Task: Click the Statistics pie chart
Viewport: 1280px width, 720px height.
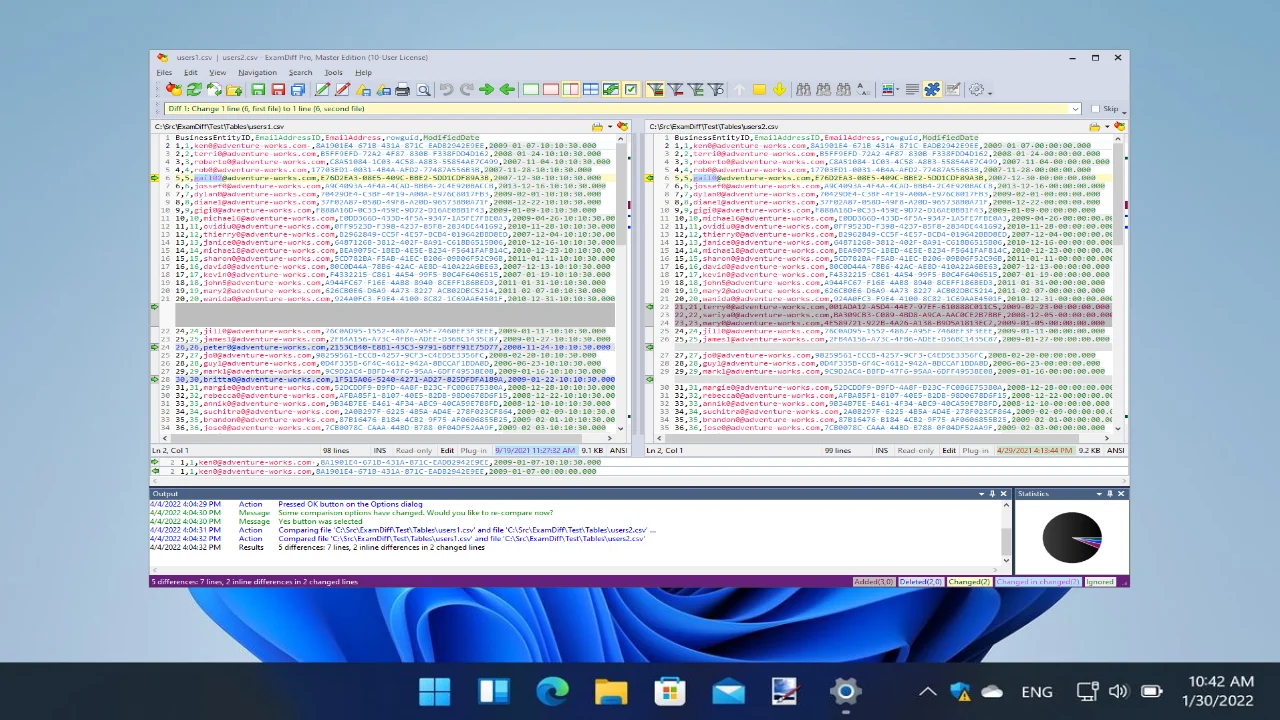Action: pyautogui.click(x=1071, y=537)
